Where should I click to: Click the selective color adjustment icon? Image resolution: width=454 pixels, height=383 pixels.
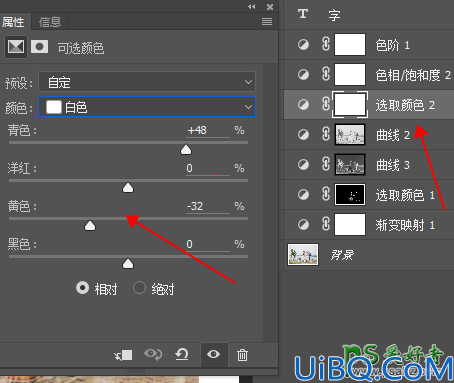16,47
